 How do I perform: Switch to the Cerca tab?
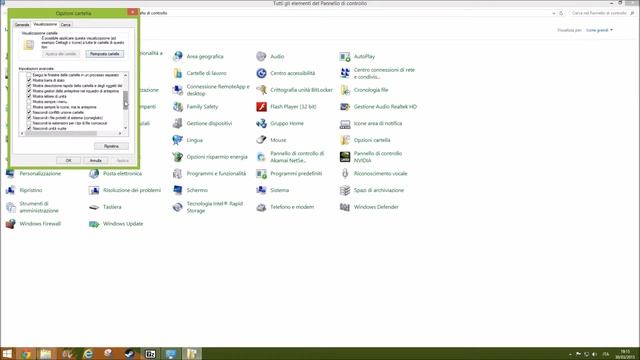click(66, 25)
